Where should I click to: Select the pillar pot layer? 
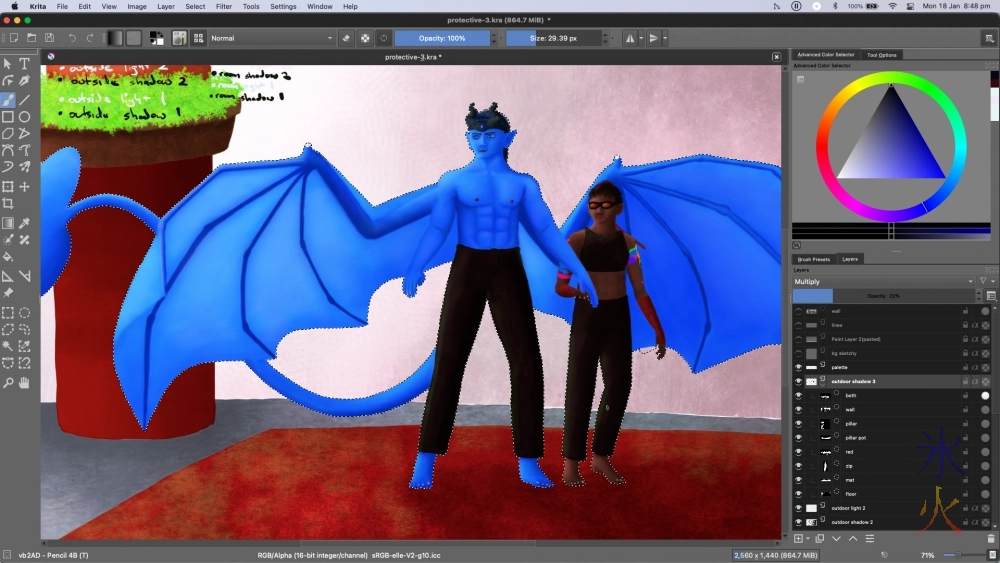click(x=856, y=437)
